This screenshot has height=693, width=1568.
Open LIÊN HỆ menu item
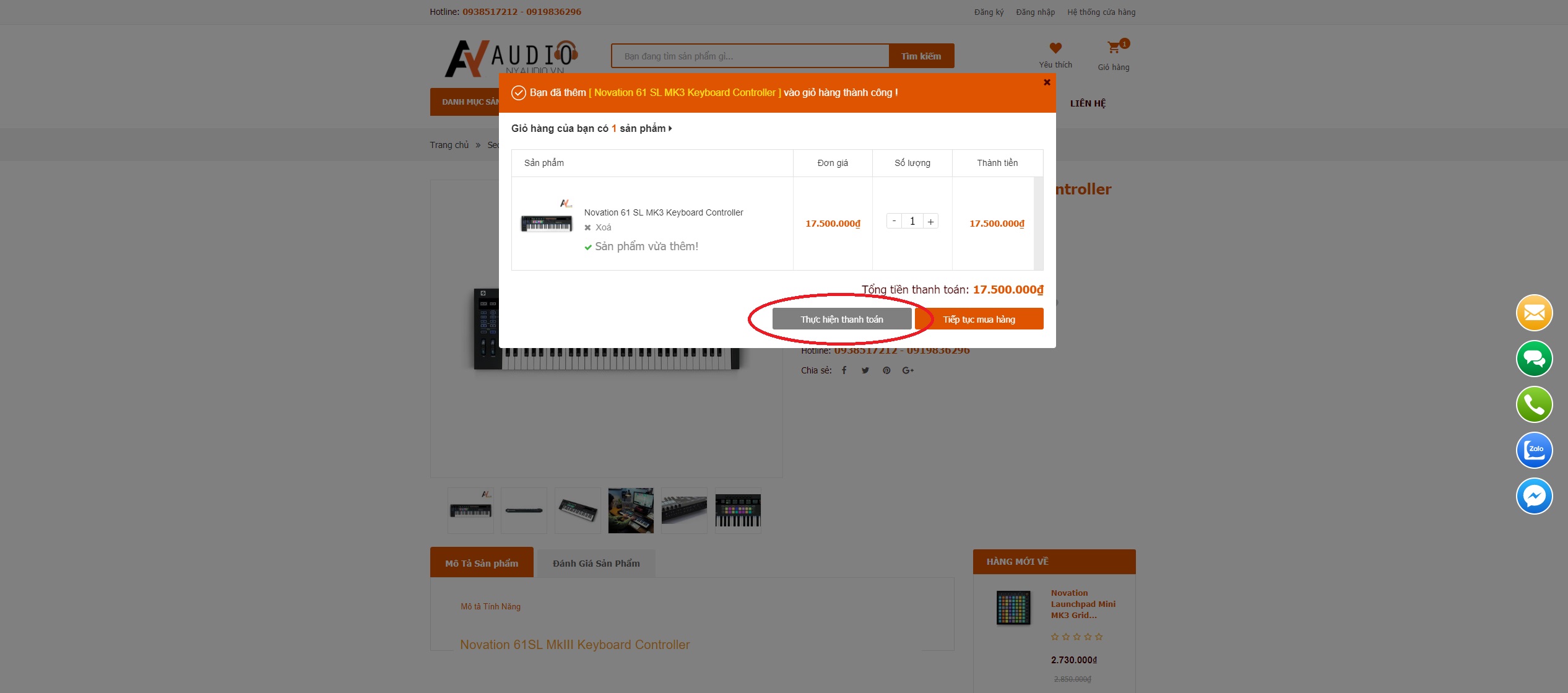click(x=1088, y=103)
